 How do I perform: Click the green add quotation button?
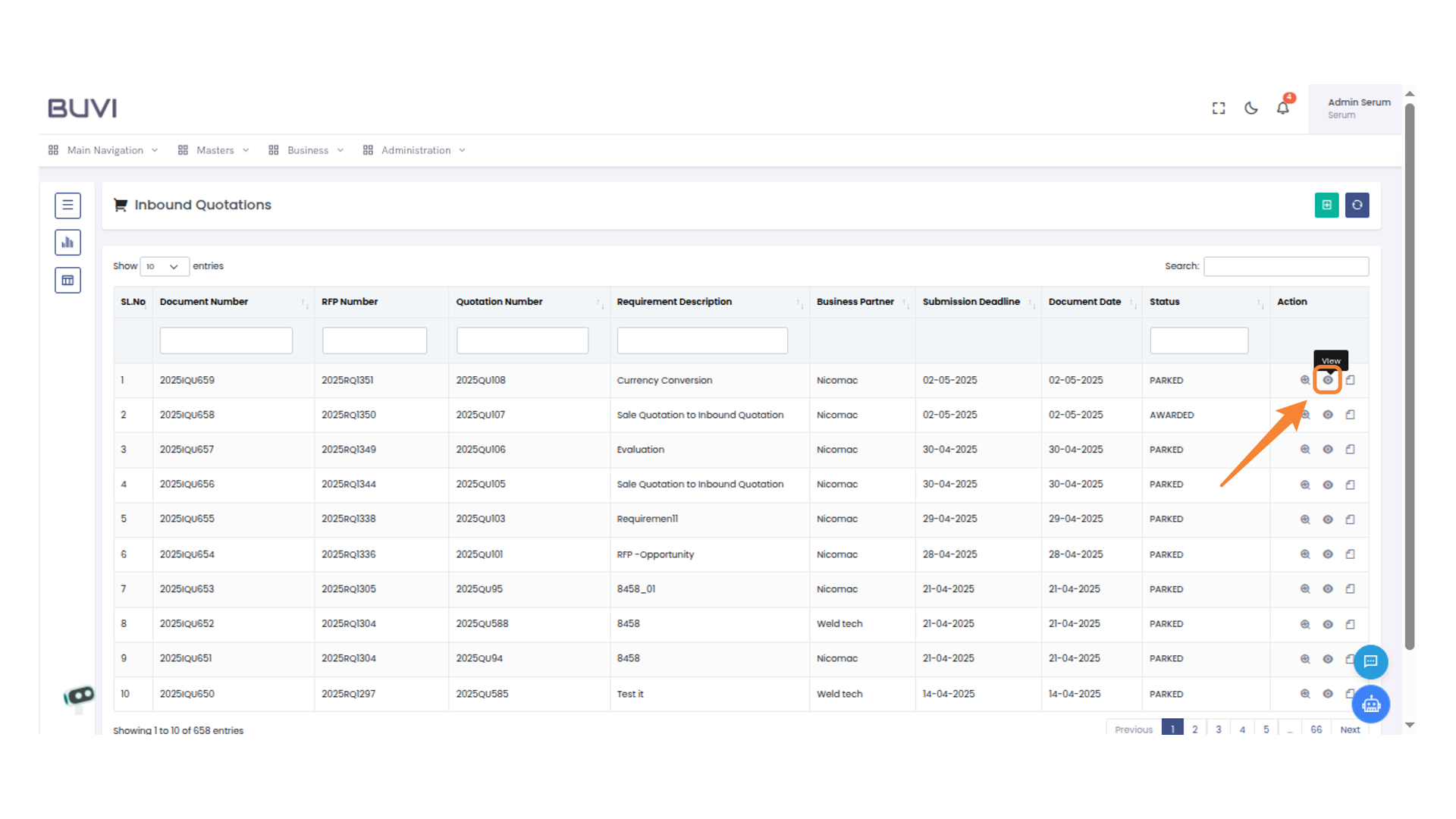coord(1326,205)
